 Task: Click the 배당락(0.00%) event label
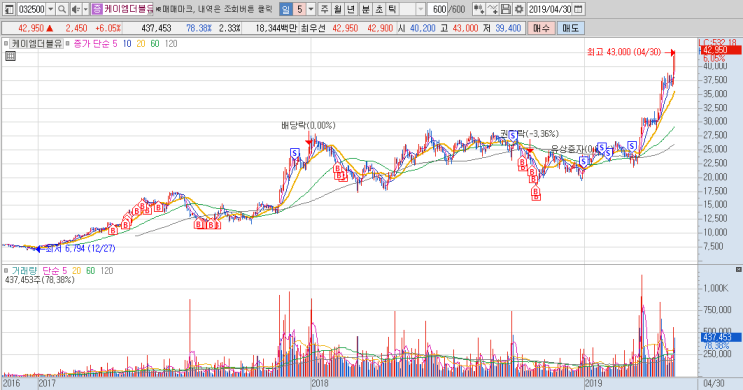click(308, 125)
